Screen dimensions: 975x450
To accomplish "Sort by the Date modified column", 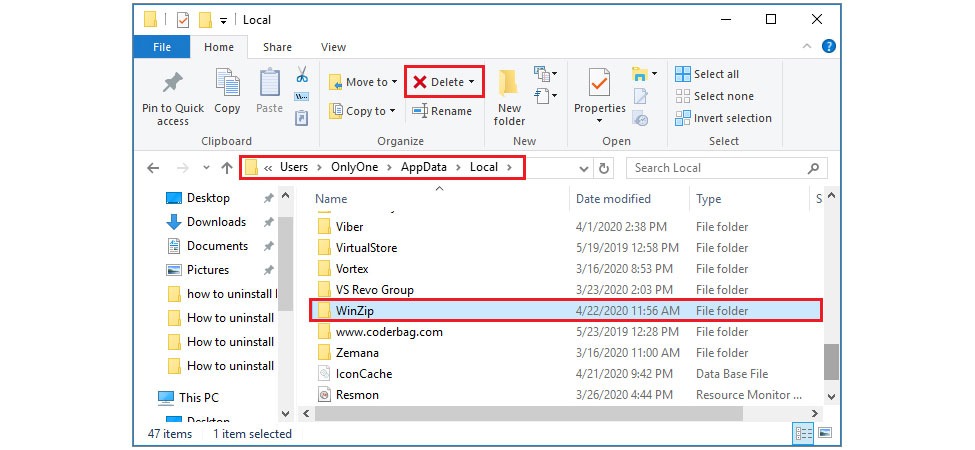I will pos(613,199).
